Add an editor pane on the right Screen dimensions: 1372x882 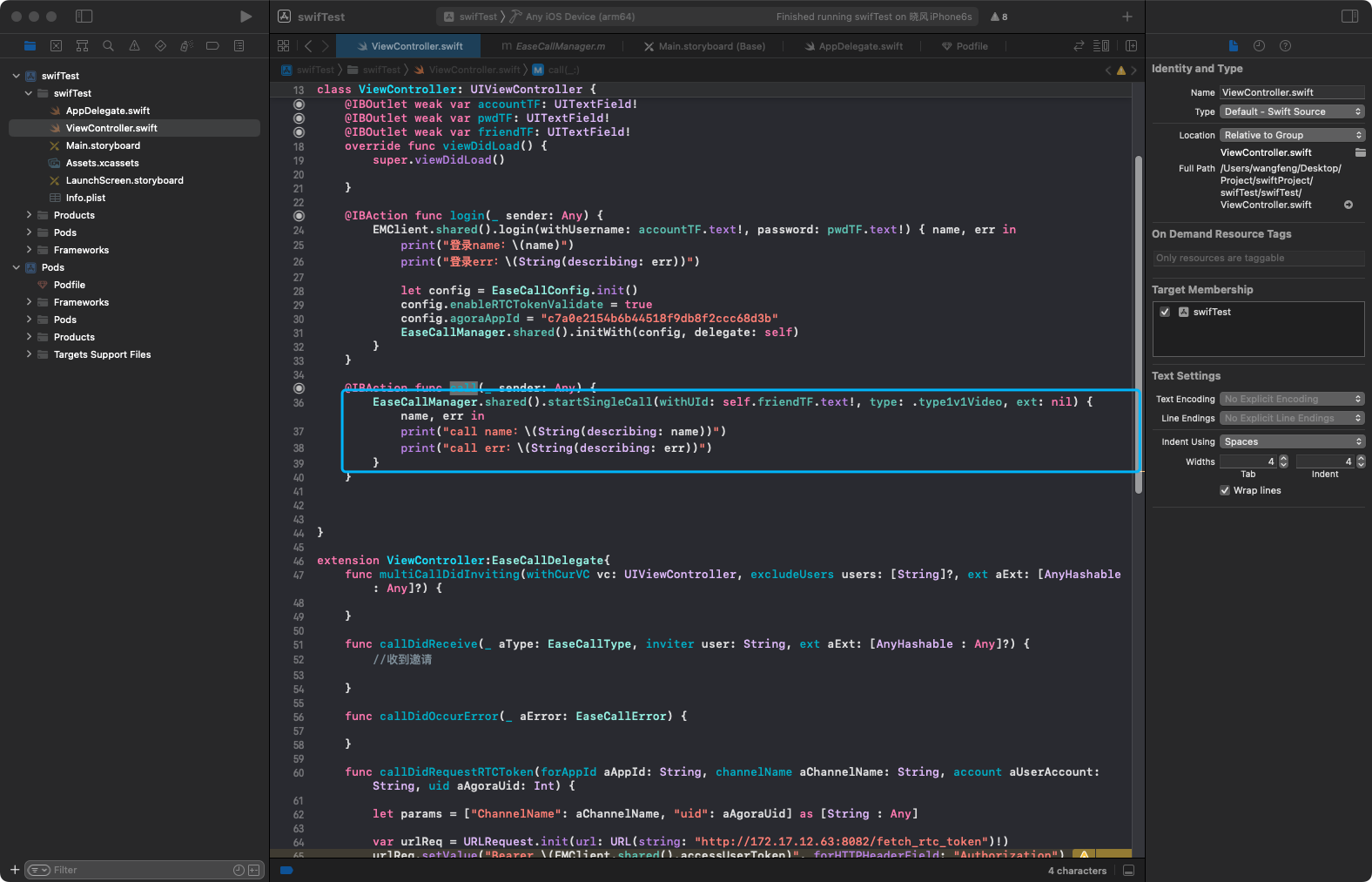(x=1131, y=46)
